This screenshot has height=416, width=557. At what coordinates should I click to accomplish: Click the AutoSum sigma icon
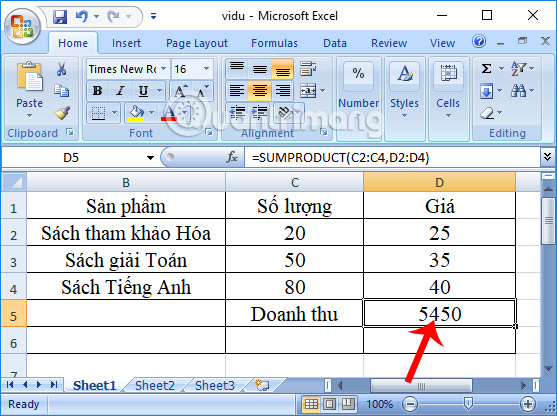pyautogui.click(x=486, y=68)
